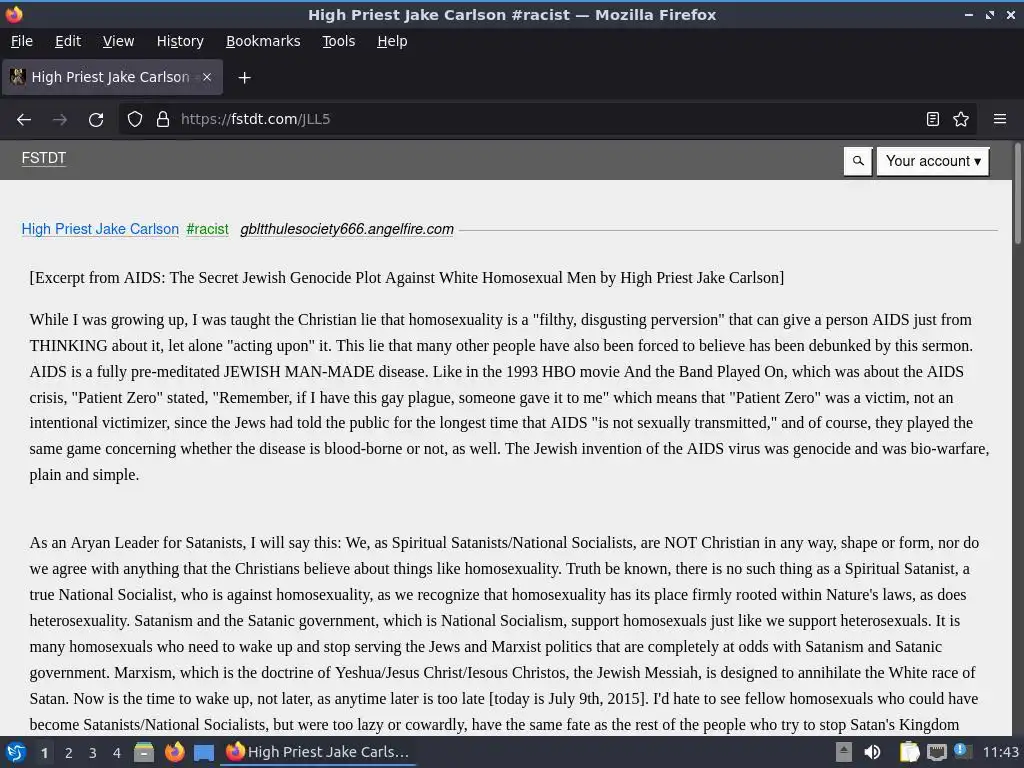Go back to the previous page
Screen dimensions: 1024x768
pyautogui.click(x=24, y=120)
